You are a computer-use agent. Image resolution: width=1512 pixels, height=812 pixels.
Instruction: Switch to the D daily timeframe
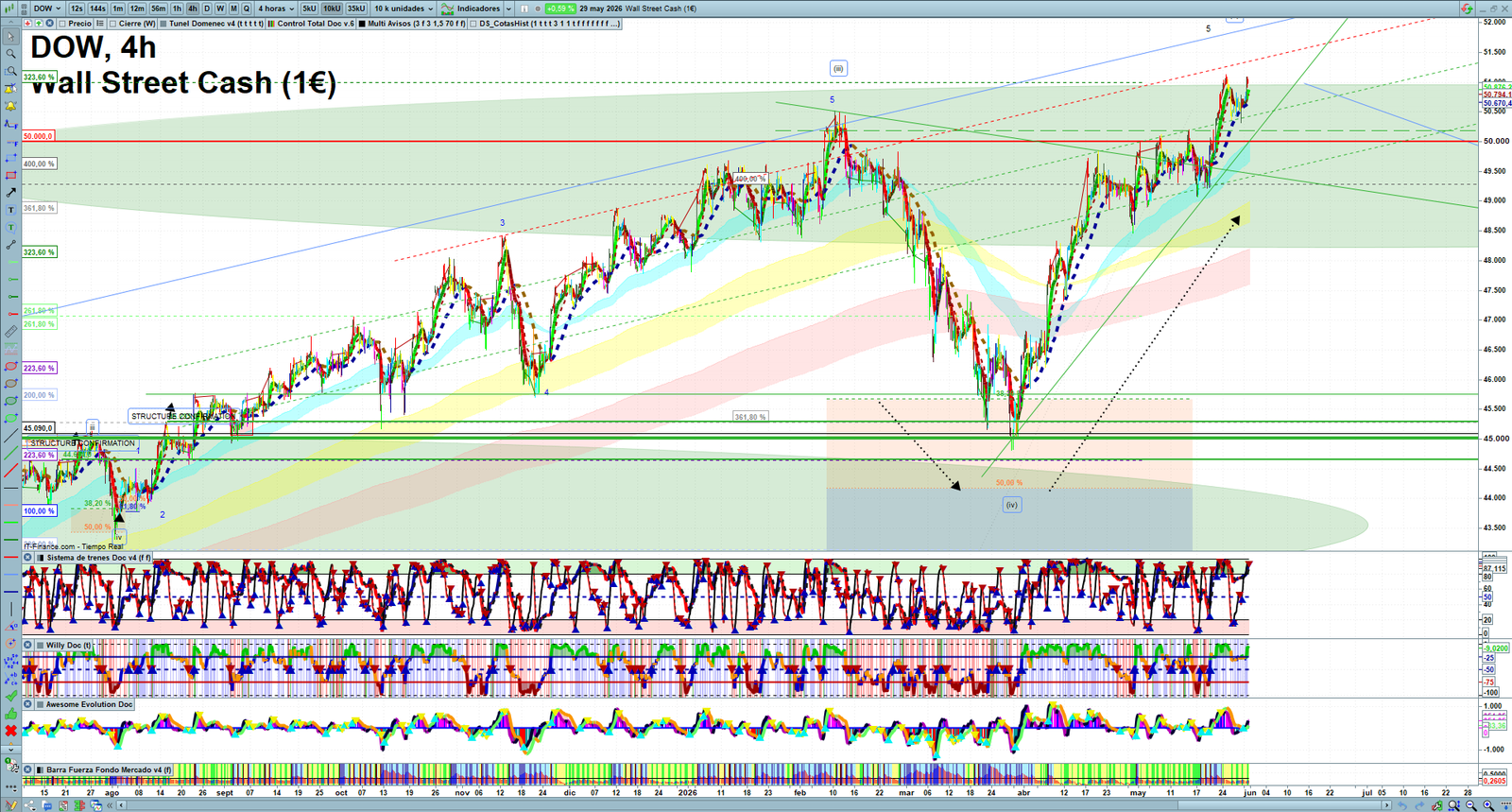(207, 9)
